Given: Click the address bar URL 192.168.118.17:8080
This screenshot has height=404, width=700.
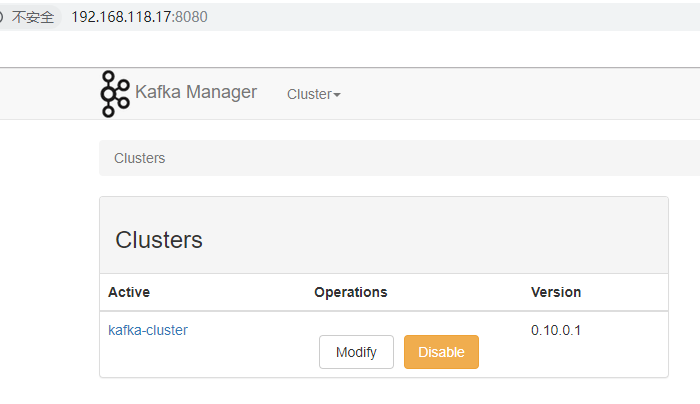Looking at the screenshot, I should [x=139, y=17].
